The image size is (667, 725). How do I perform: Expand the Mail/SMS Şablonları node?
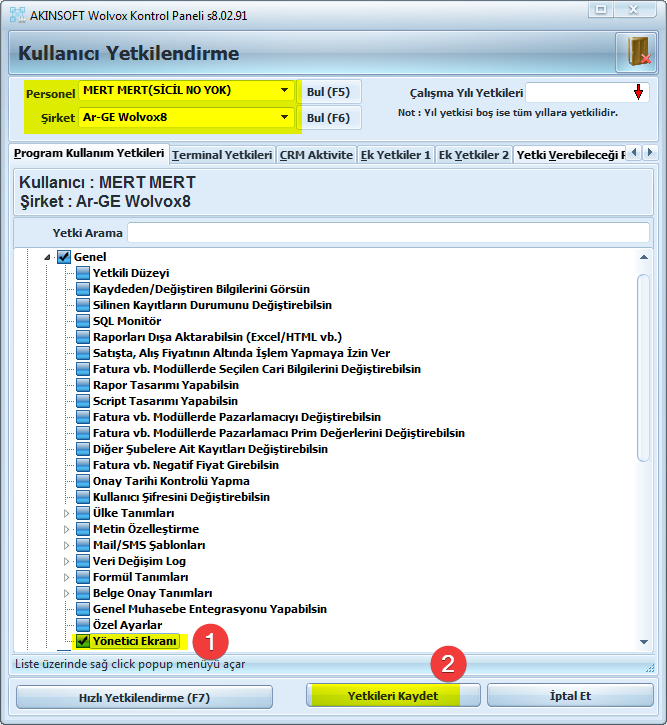click(66, 545)
